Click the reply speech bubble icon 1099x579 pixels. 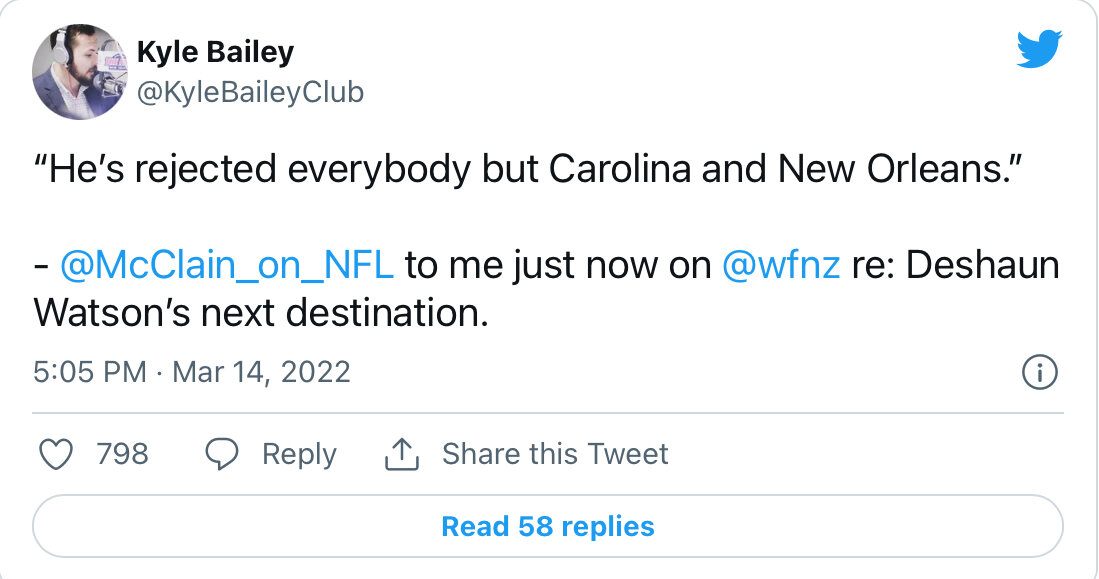(222, 454)
